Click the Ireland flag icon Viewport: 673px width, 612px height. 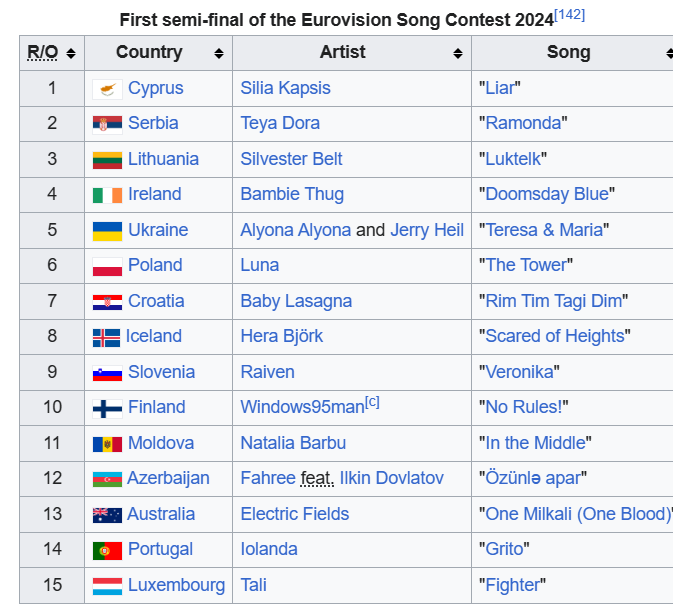pyautogui.click(x=107, y=195)
